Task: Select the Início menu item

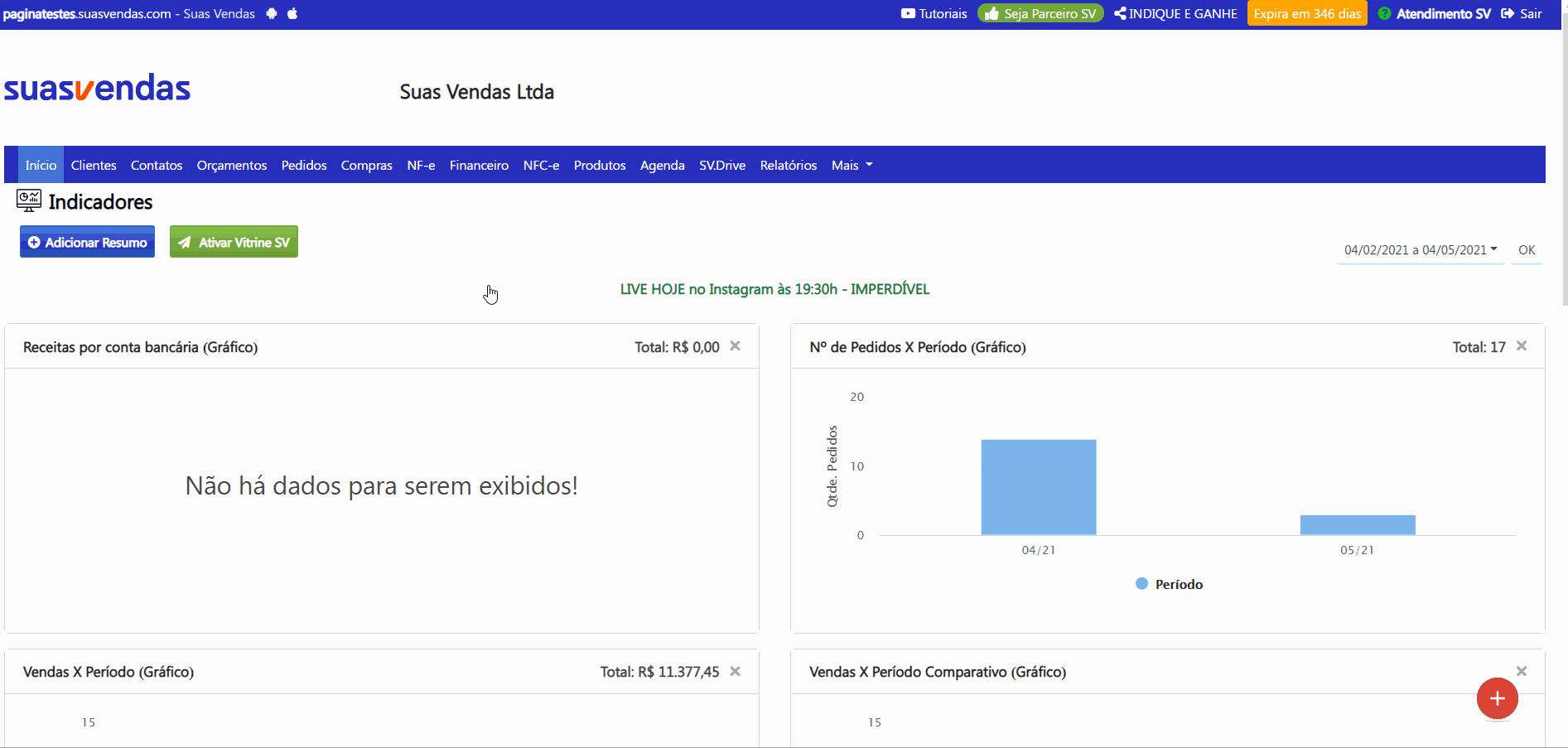Action: [41, 165]
